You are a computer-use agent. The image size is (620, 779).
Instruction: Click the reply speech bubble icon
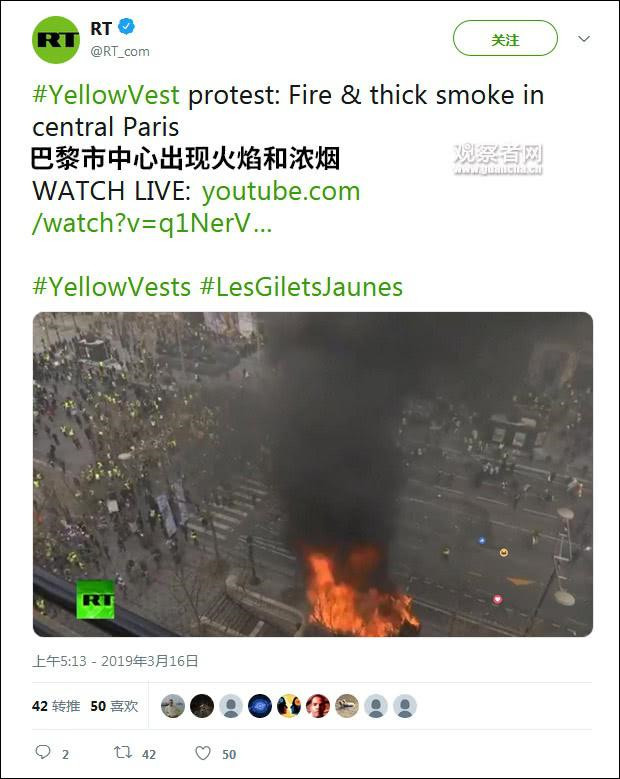point(43,752)
